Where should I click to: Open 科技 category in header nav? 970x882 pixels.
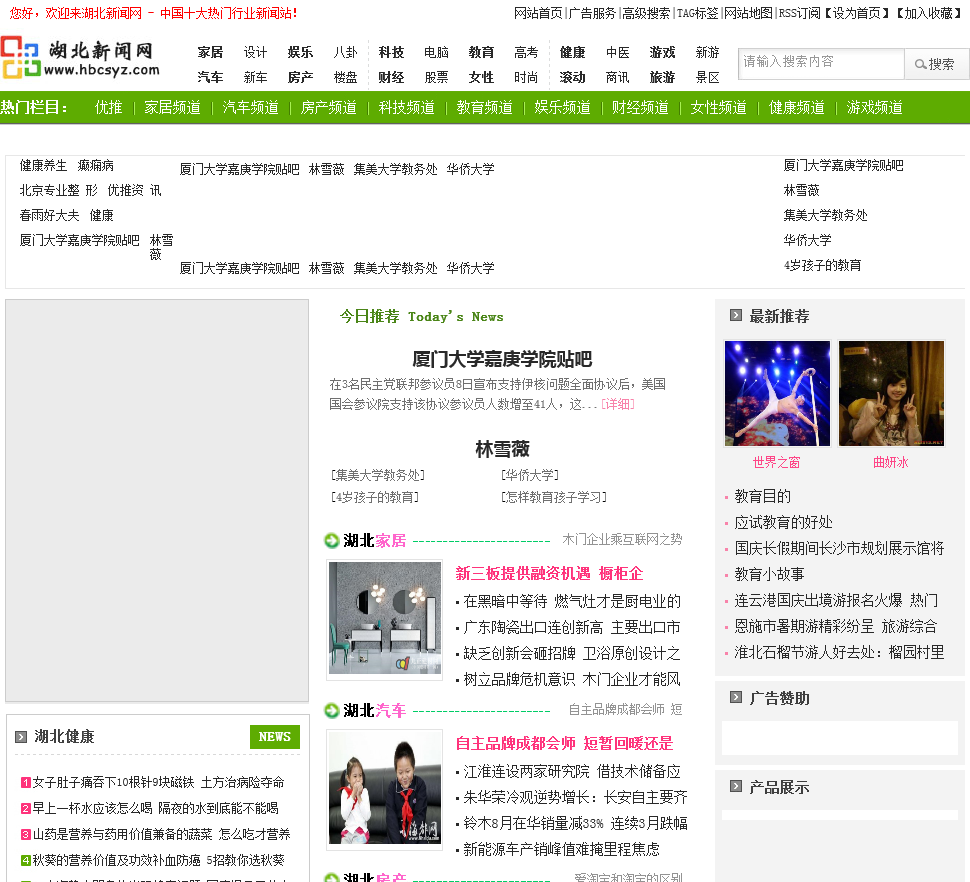[x=391, y=52]
